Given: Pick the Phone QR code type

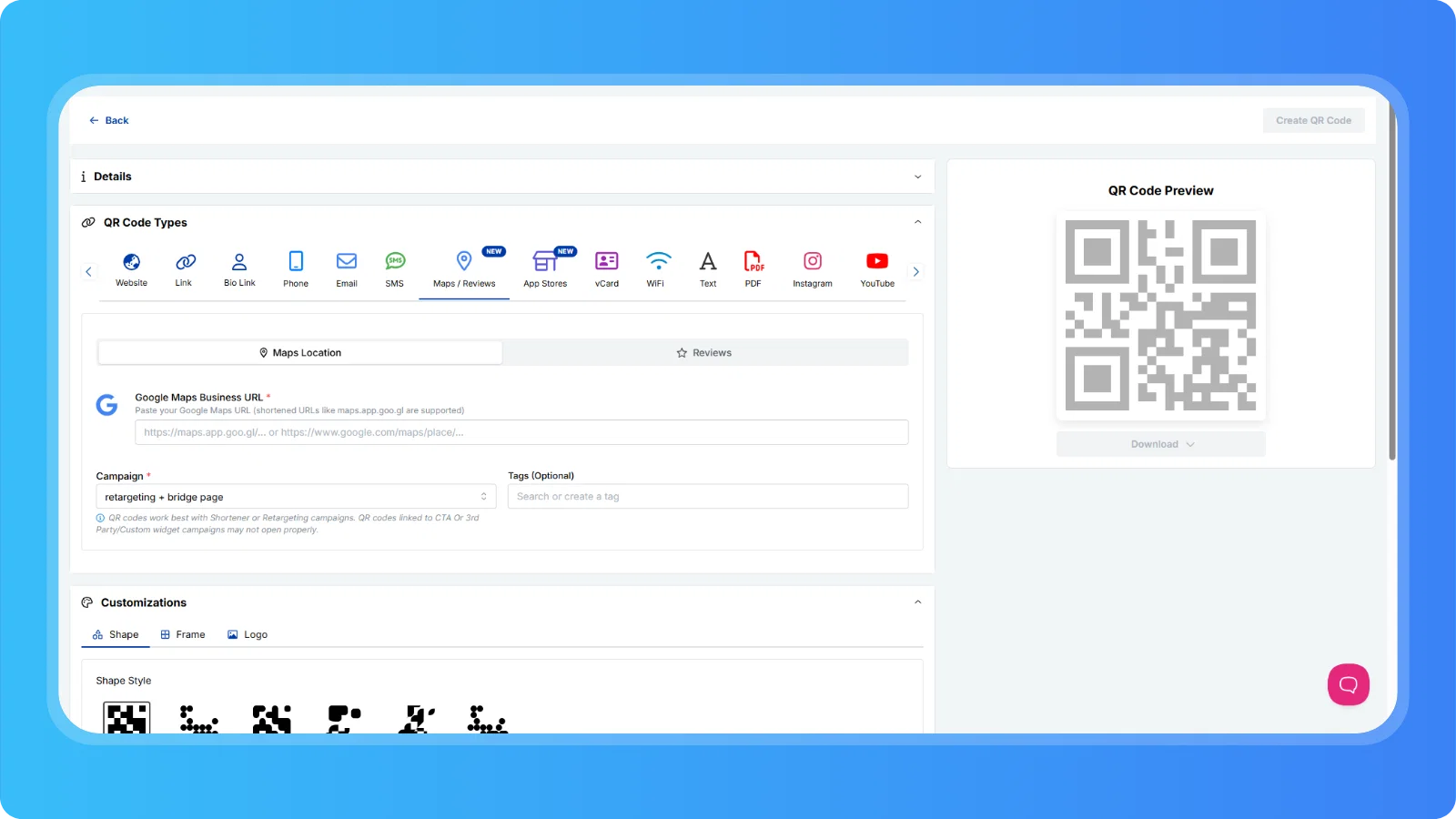Looking at the screenshot, I should 296,269.
